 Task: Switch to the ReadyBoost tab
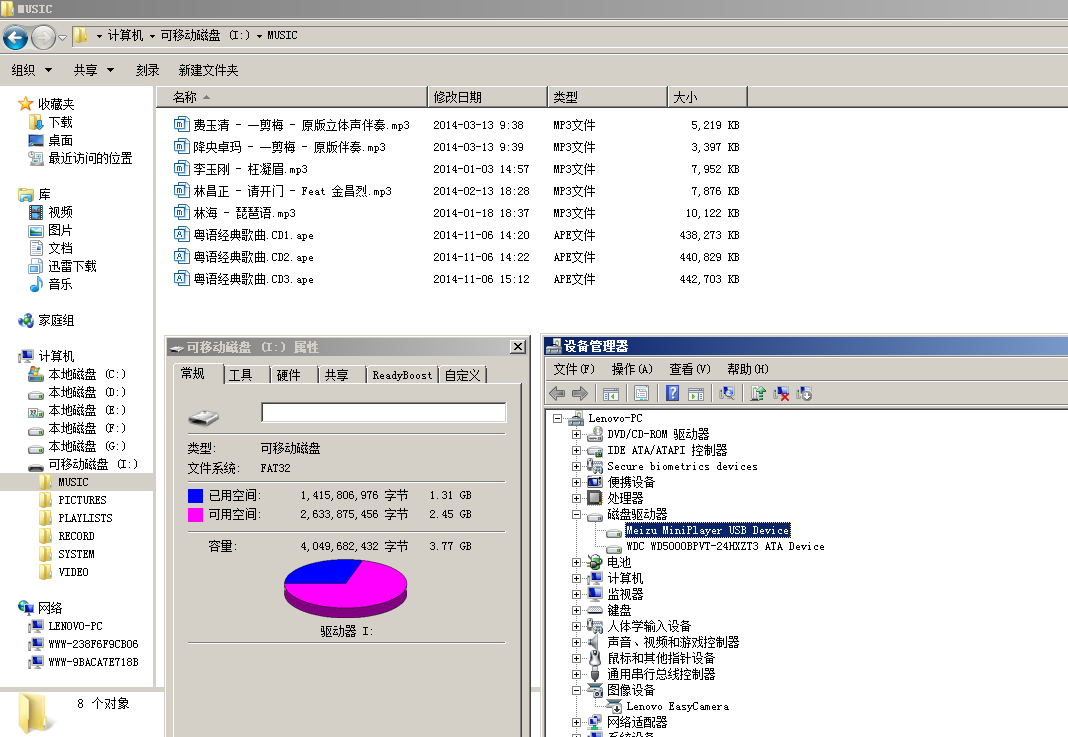click(x=402, y=375)
